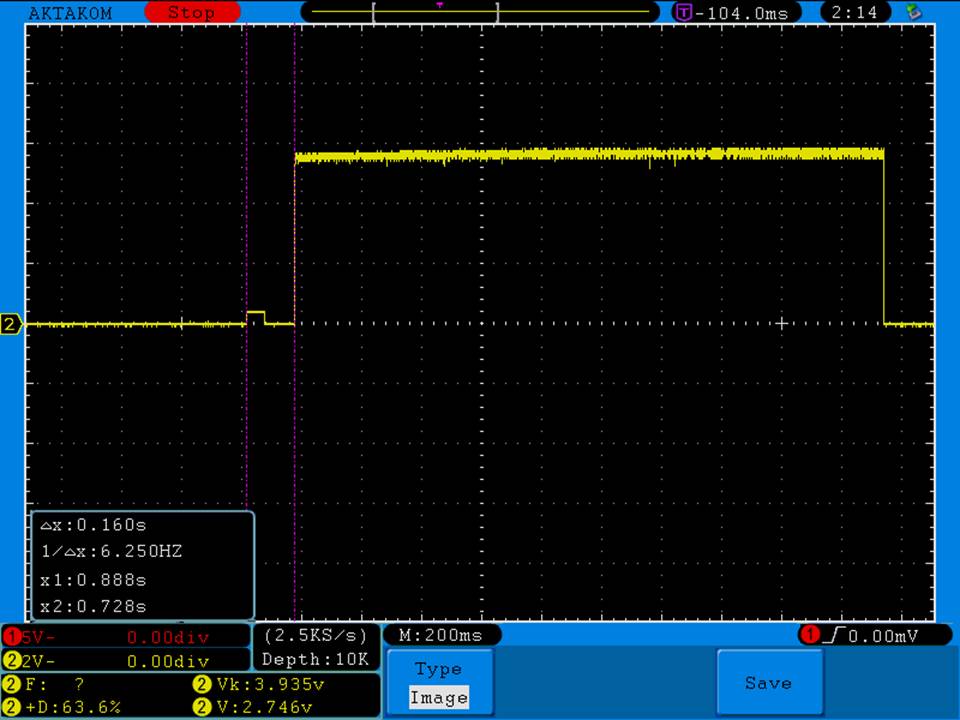Click the red channel 1 trigger source icon
Viewport: 960px width, 720px height.
click(x=809, y=636)
